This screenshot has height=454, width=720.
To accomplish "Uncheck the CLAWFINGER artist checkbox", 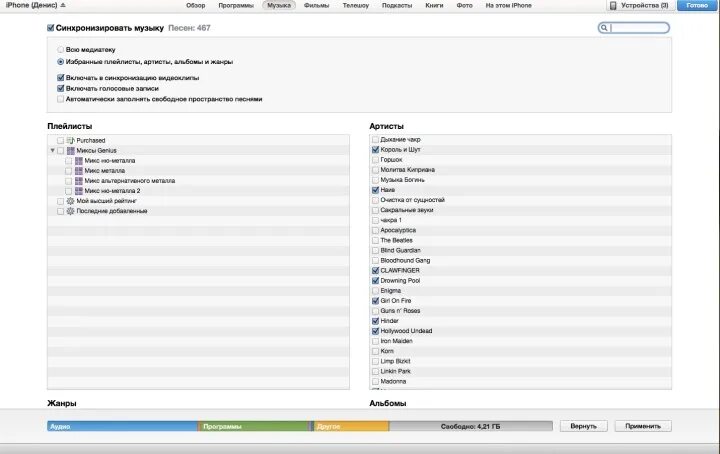I will 375,271.
